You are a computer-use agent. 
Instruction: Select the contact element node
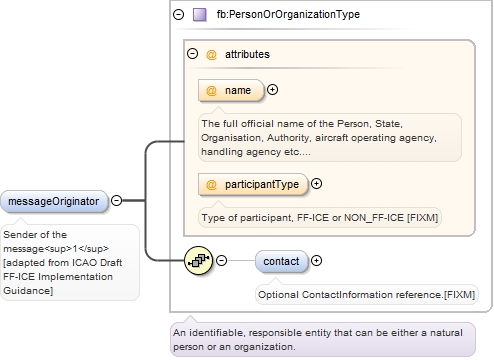tap(281, 261)
